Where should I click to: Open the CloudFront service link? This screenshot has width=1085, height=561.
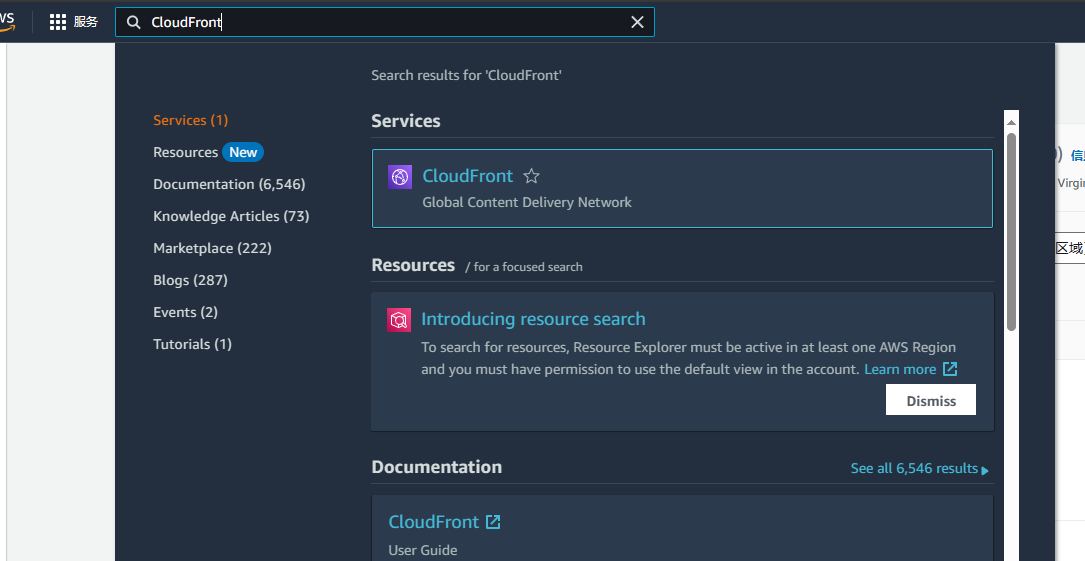coord(468,176)
